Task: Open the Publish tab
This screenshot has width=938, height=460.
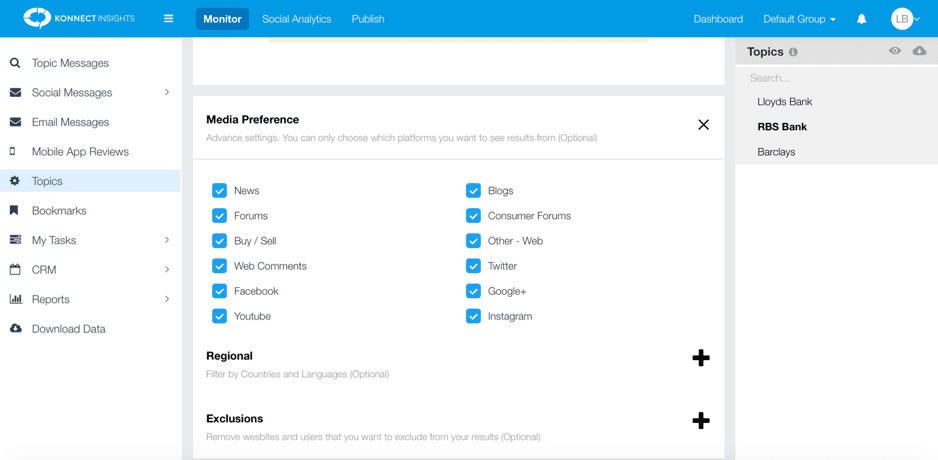Action: click(x=368, y=19)
